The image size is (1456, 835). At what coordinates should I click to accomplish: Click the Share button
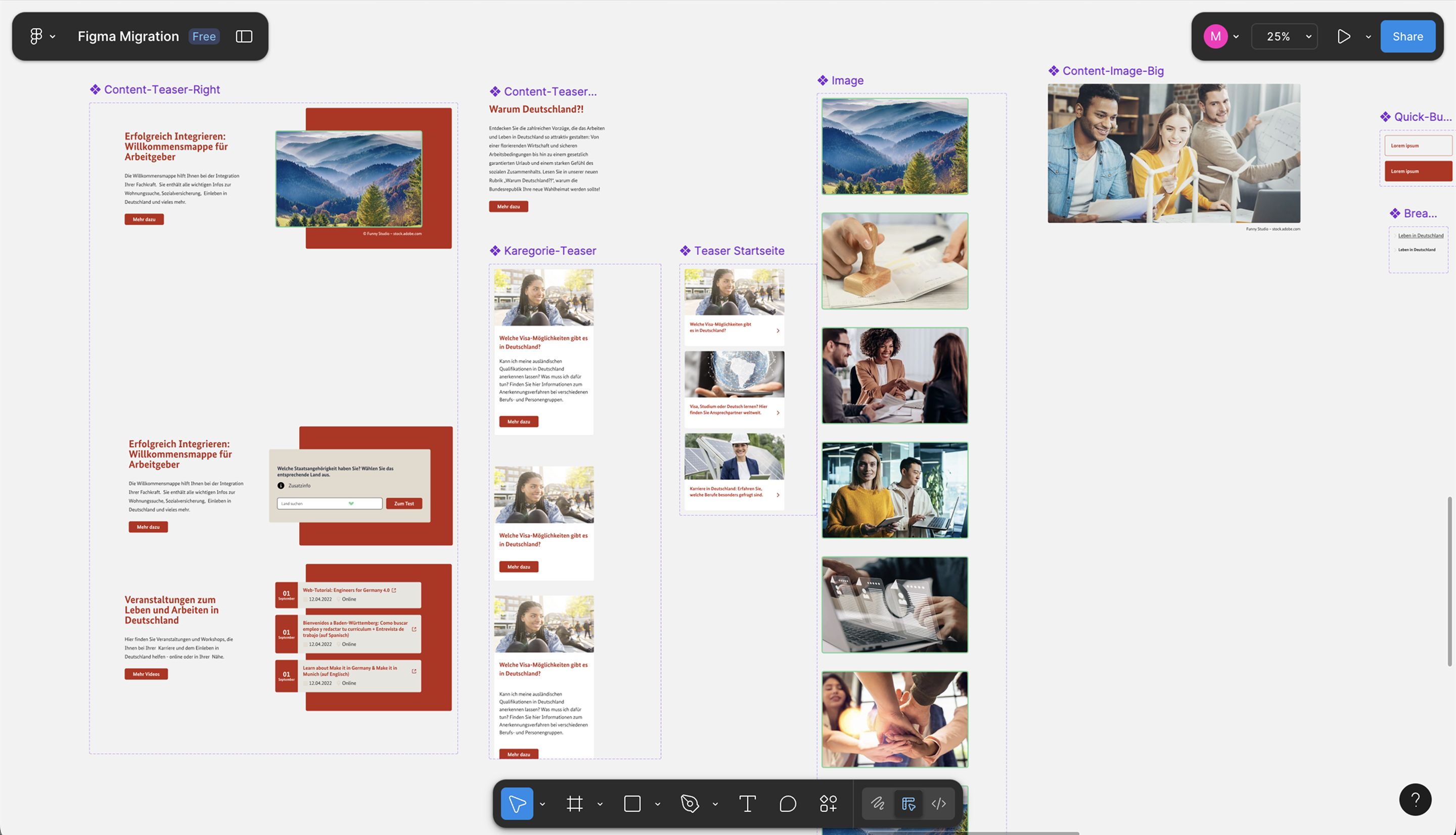click(x=1407, y=36)
